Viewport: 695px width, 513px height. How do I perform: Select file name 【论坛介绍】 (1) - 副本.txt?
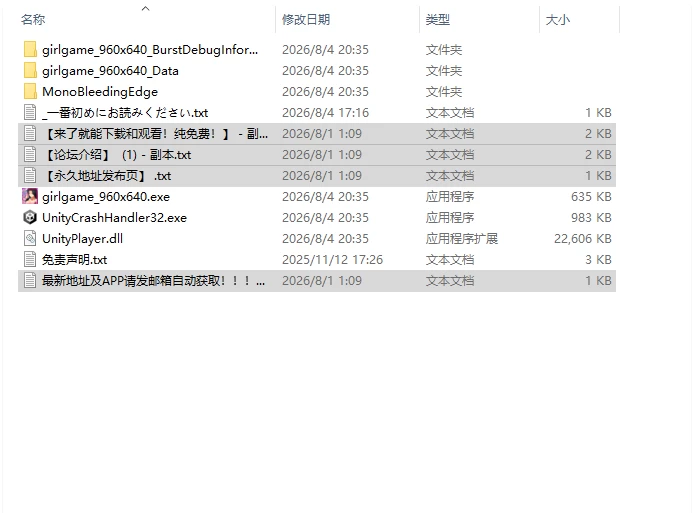(x=117, y=154)
